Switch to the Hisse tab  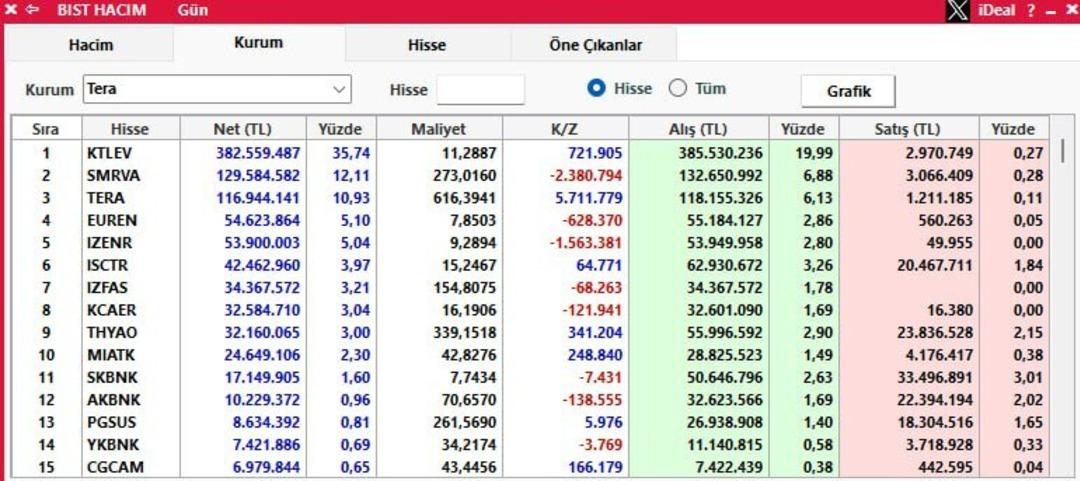tap(427, 45)
